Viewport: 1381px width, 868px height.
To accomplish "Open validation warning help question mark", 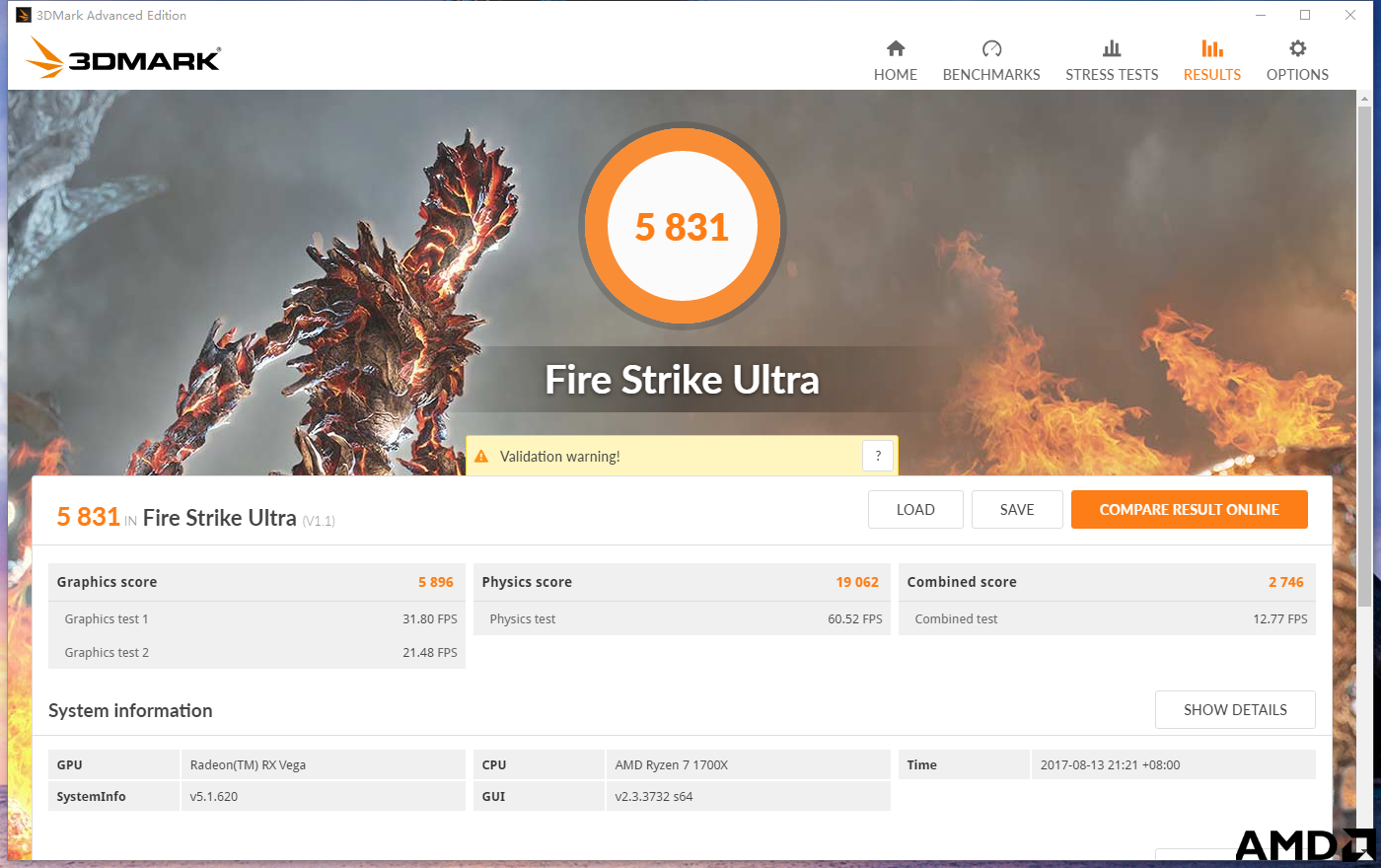I will tap(878, 456).
